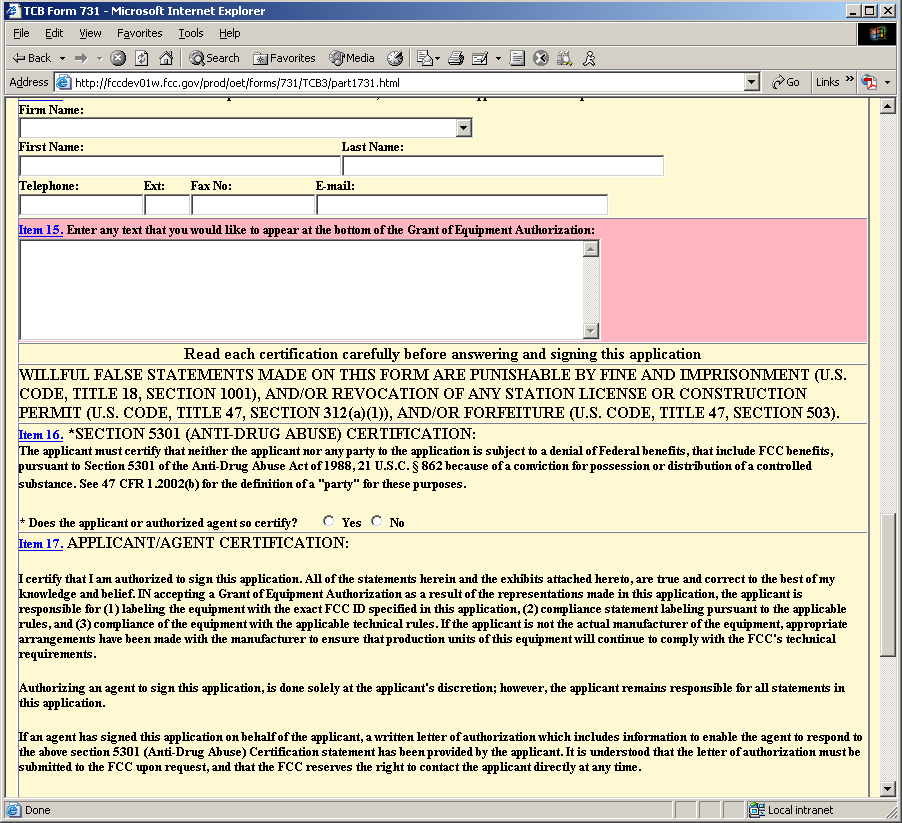Open the PDF toolbar dropdown arrow
Screen dimensions: 902x823
pos(887,82)
